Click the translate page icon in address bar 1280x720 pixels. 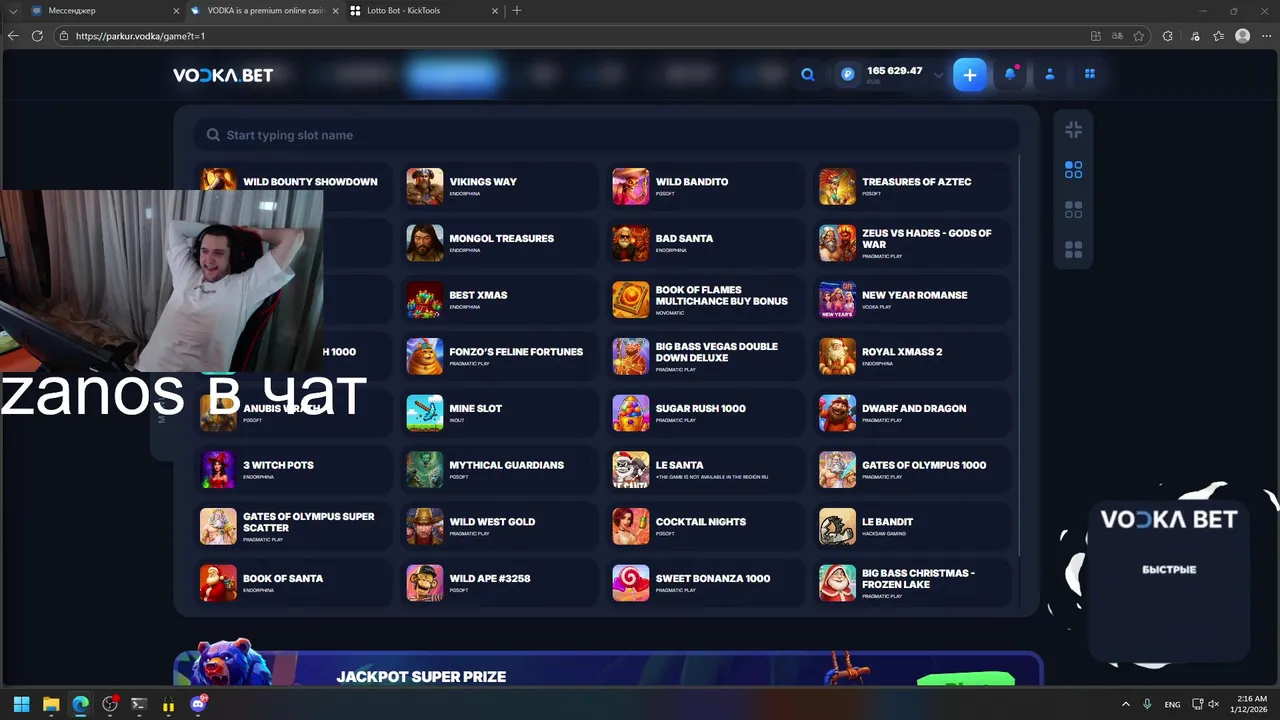click(x=1118, y=36)
